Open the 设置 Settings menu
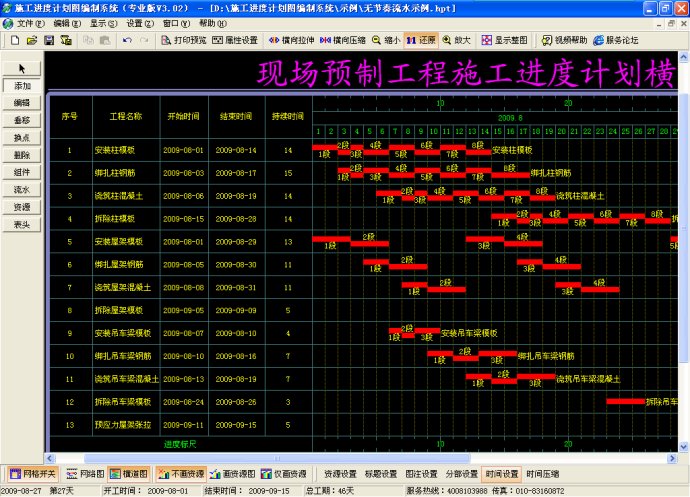This screenshot has height=497, width=690. (x=140, y=23)
